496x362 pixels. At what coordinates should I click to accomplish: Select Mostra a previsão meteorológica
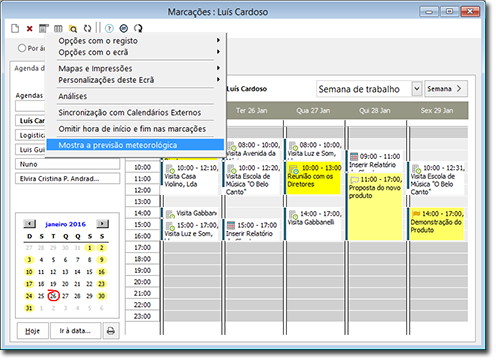[x=135, y=145]
